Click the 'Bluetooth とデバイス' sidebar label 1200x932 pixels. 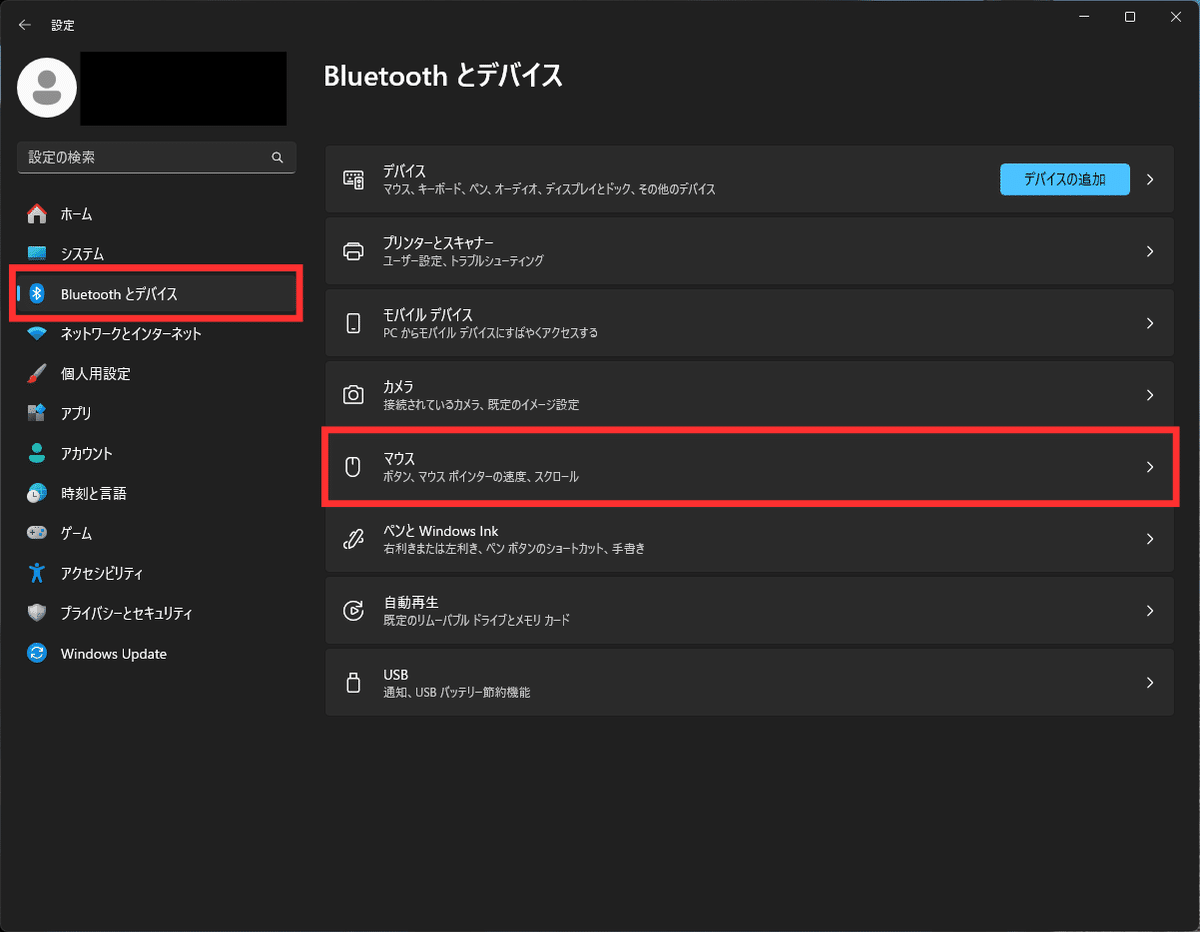click(119, 294)
